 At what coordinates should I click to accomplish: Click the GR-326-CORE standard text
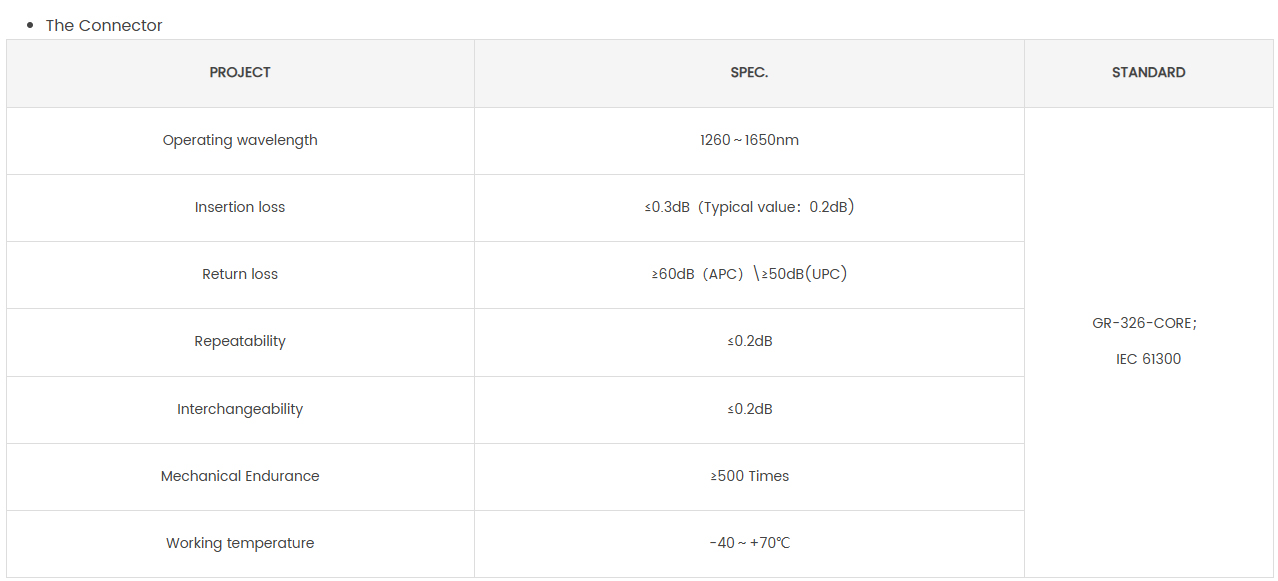tap(1145, 323)
